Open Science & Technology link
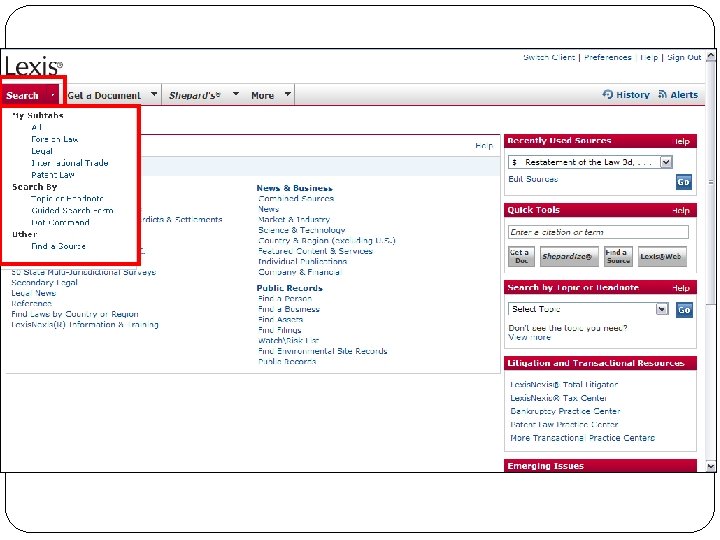The image size is (720, 540). (301, 230)
